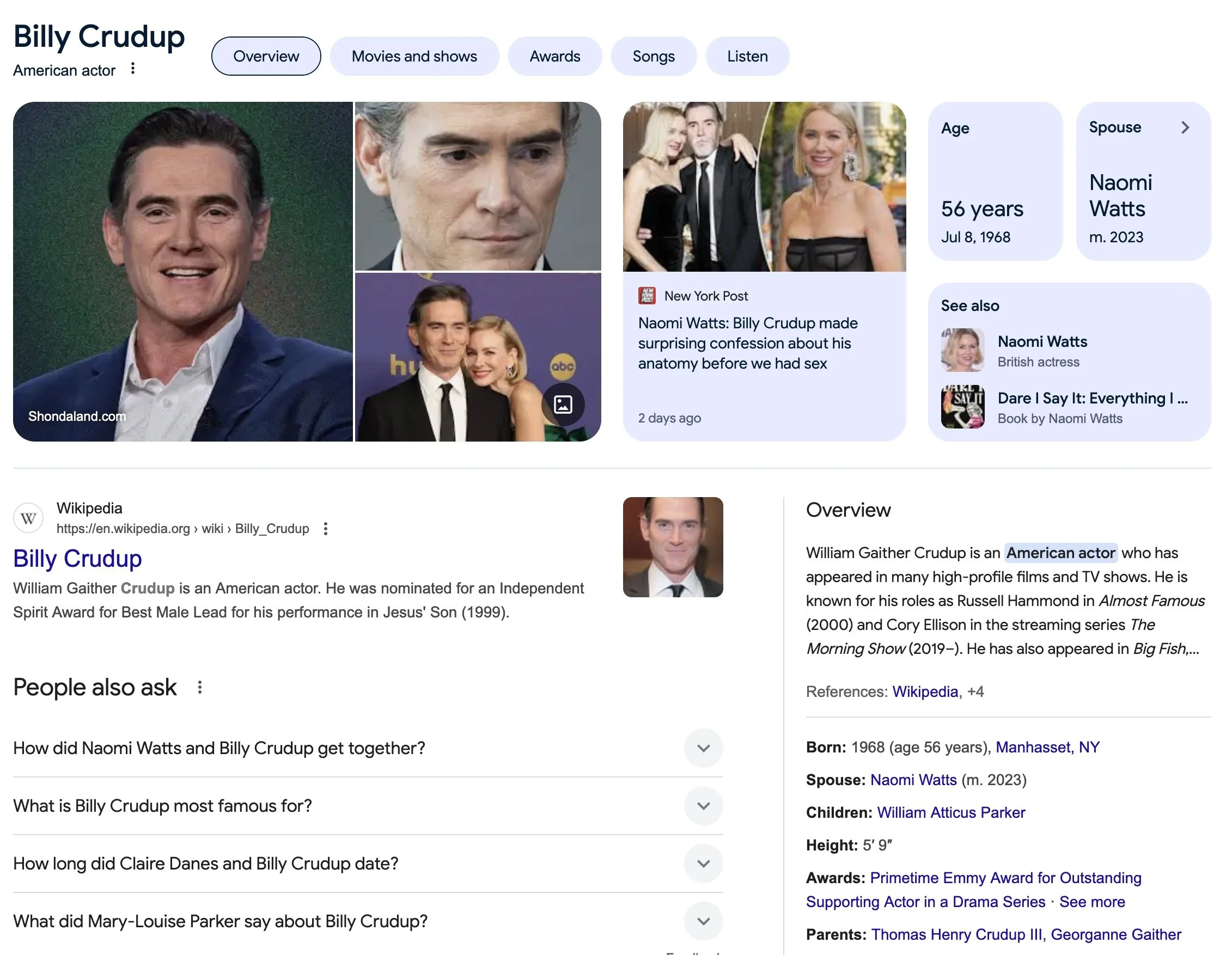Expand Mary-Louise Parker question
The height and width of the screenshot is (955, 1232).
tap(703, 921)
